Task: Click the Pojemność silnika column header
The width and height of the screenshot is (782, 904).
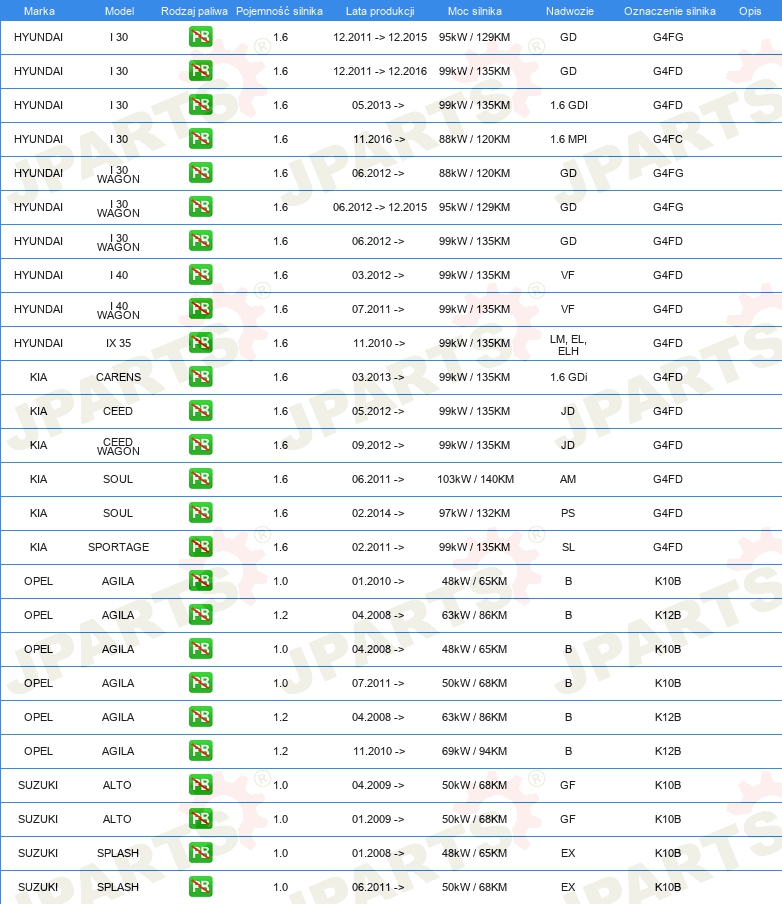Action: 280,11
